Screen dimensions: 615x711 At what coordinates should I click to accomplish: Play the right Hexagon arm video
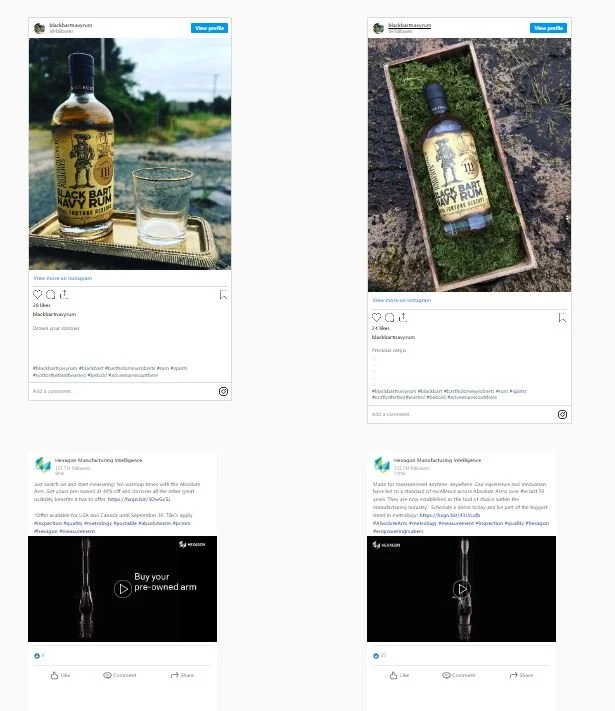[462, 589]
